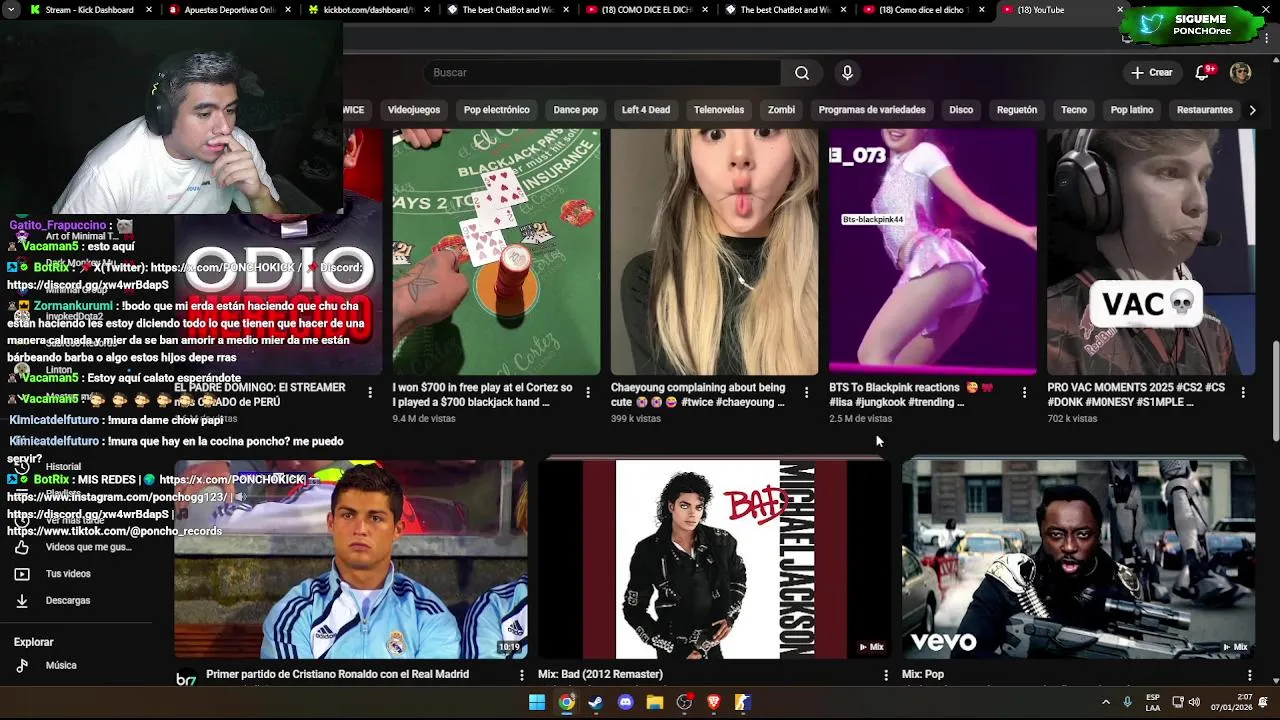Screen dimensions: 1280x720
Task: Open the Historial icon in the sidebar
Action: [x=22, y=467]
